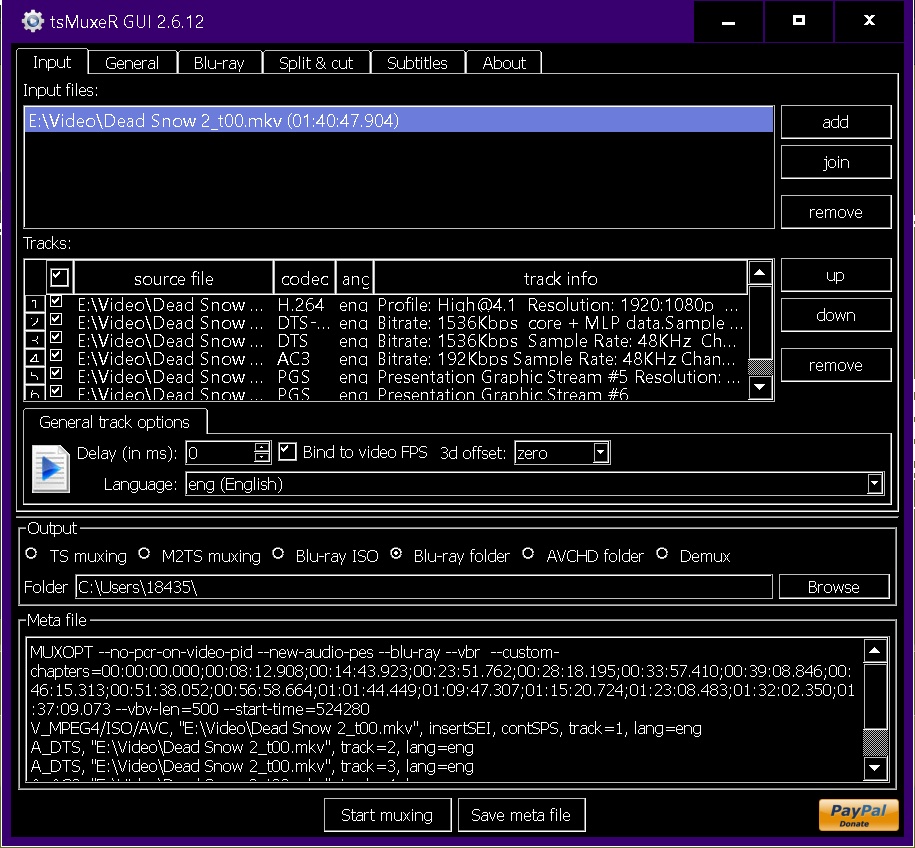
Task: Uncheck the DTS track 3 checkbox
Action: (56, 337)
